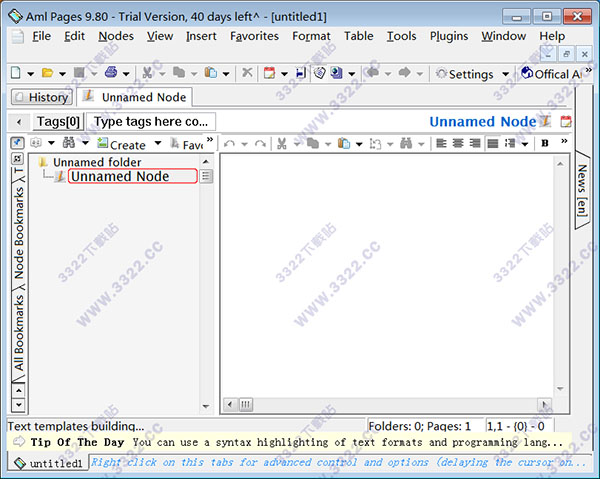The height and width of the screenshot is (479, 600).
Task: Click the new document icon in main toolbar
Action: (17, 73)
